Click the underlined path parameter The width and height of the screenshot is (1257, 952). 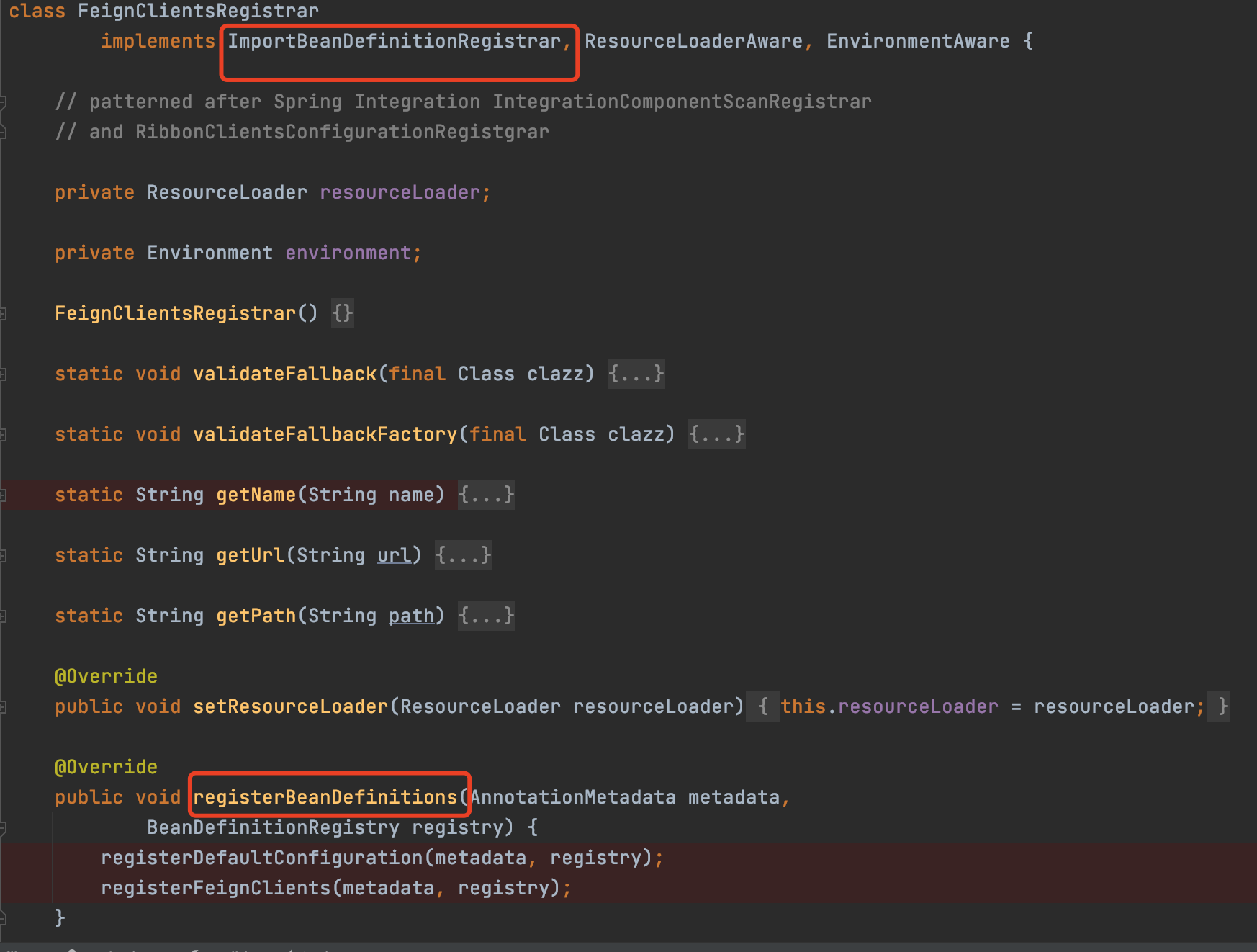point(411,616)
